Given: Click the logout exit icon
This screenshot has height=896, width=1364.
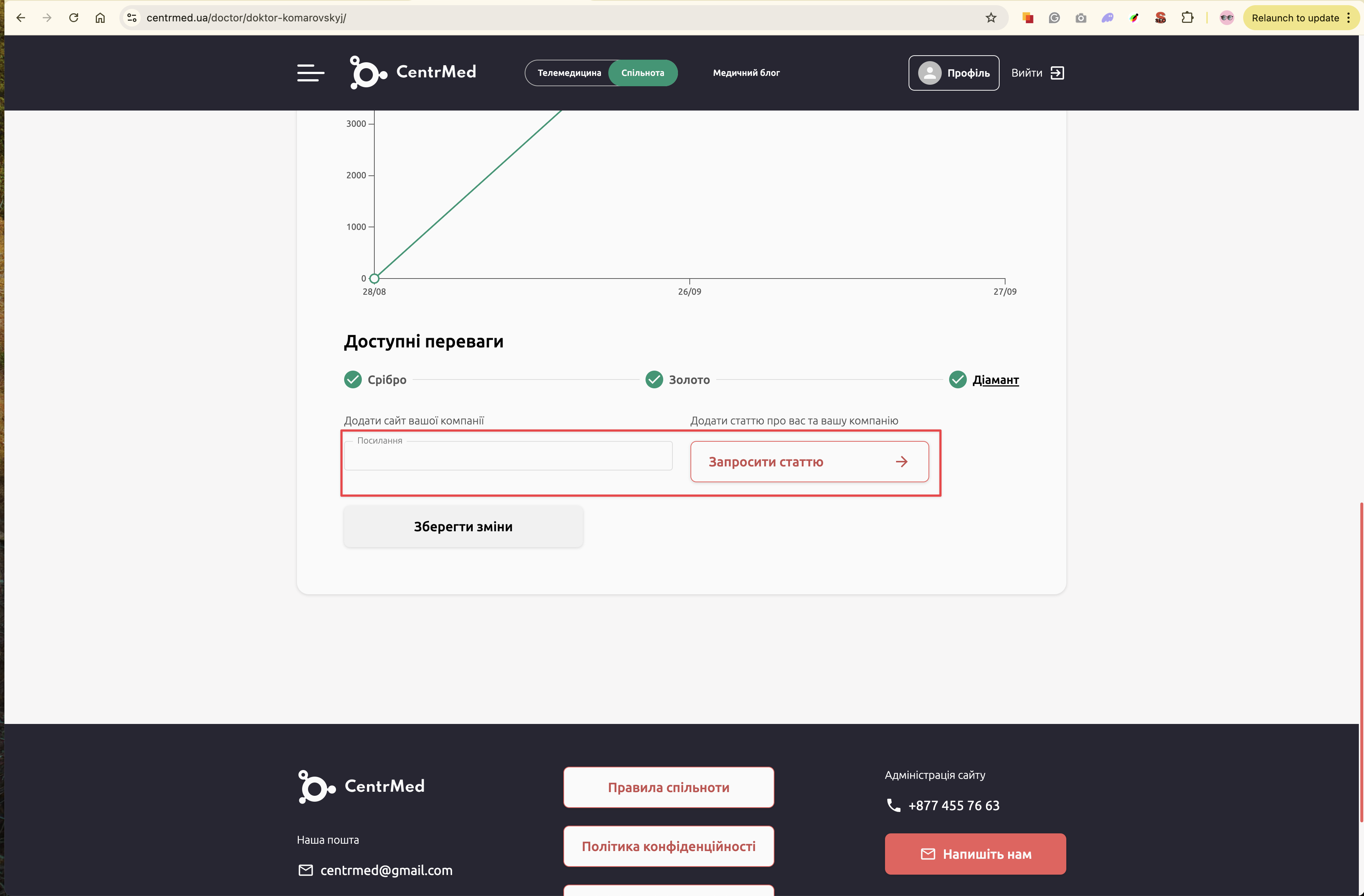Looking at the screenshot, I should tap(1057, 73).
